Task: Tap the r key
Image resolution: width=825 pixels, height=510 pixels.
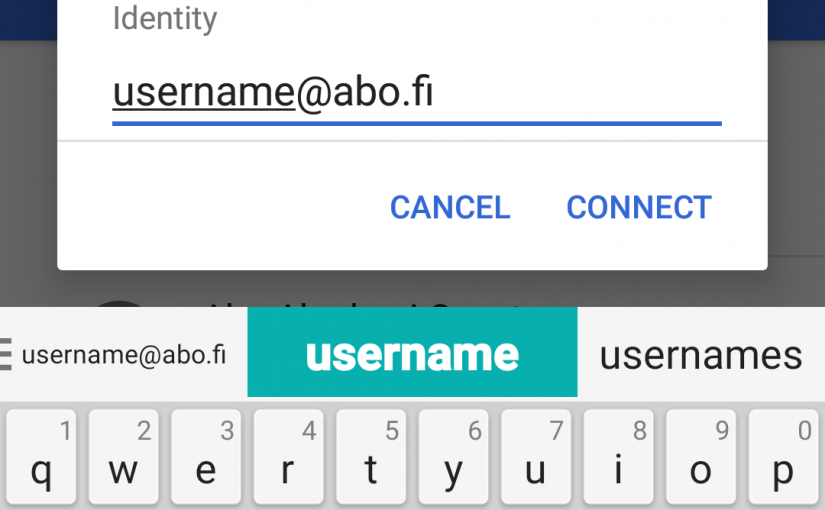Action: [x=288, y=457]
